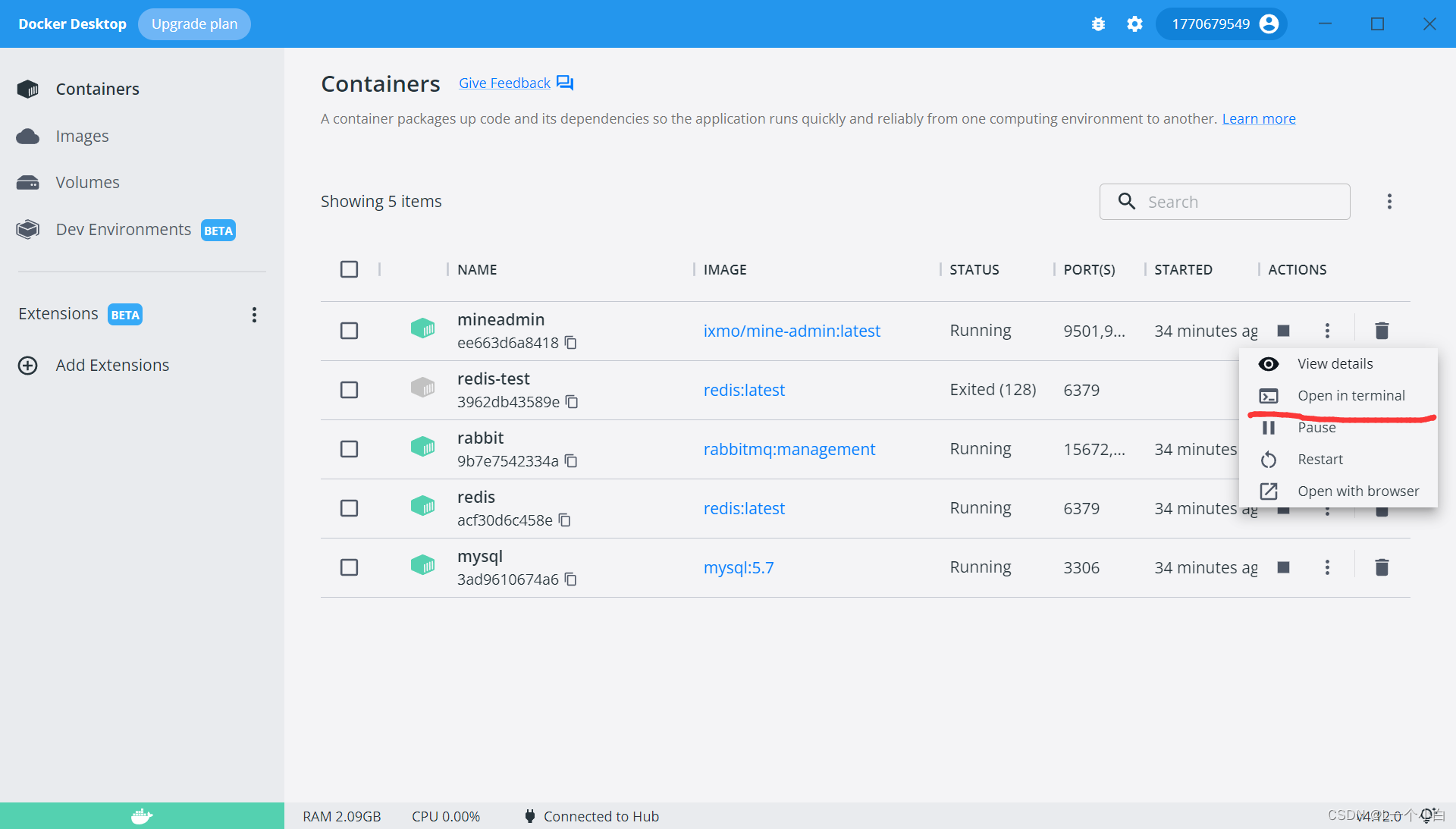Delete the mineadmin container trash icon
1456x829 pixels.
point(1382,331)
